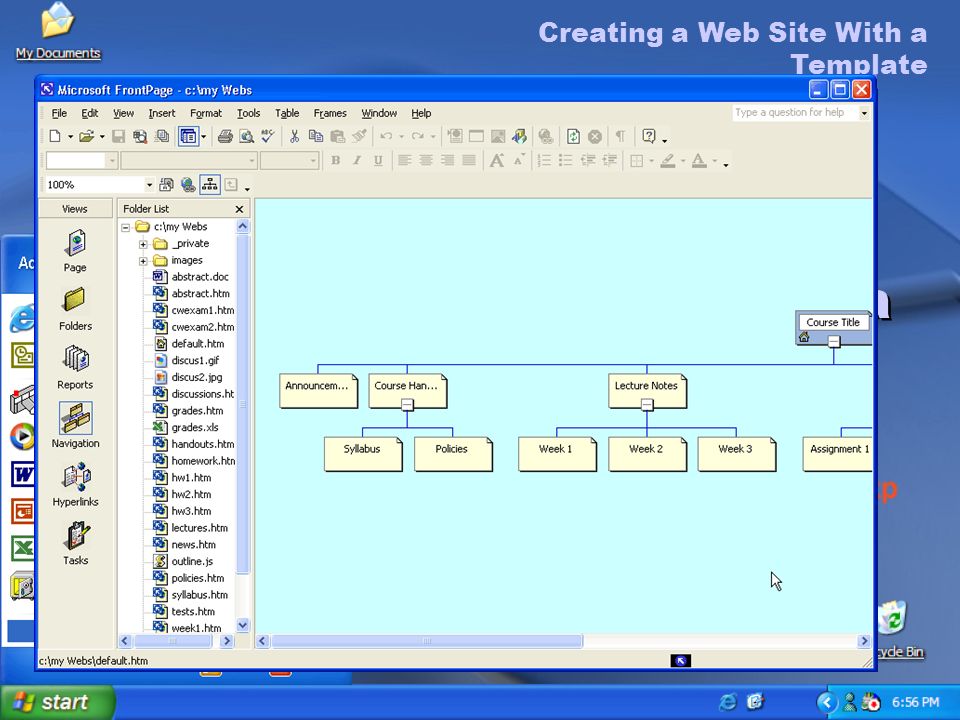Open the Frames menu

tap(330, 113)
